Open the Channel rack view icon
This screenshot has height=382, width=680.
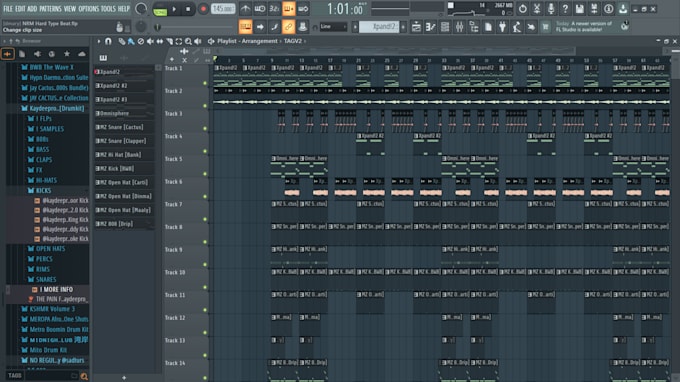[x=445, y=27]
